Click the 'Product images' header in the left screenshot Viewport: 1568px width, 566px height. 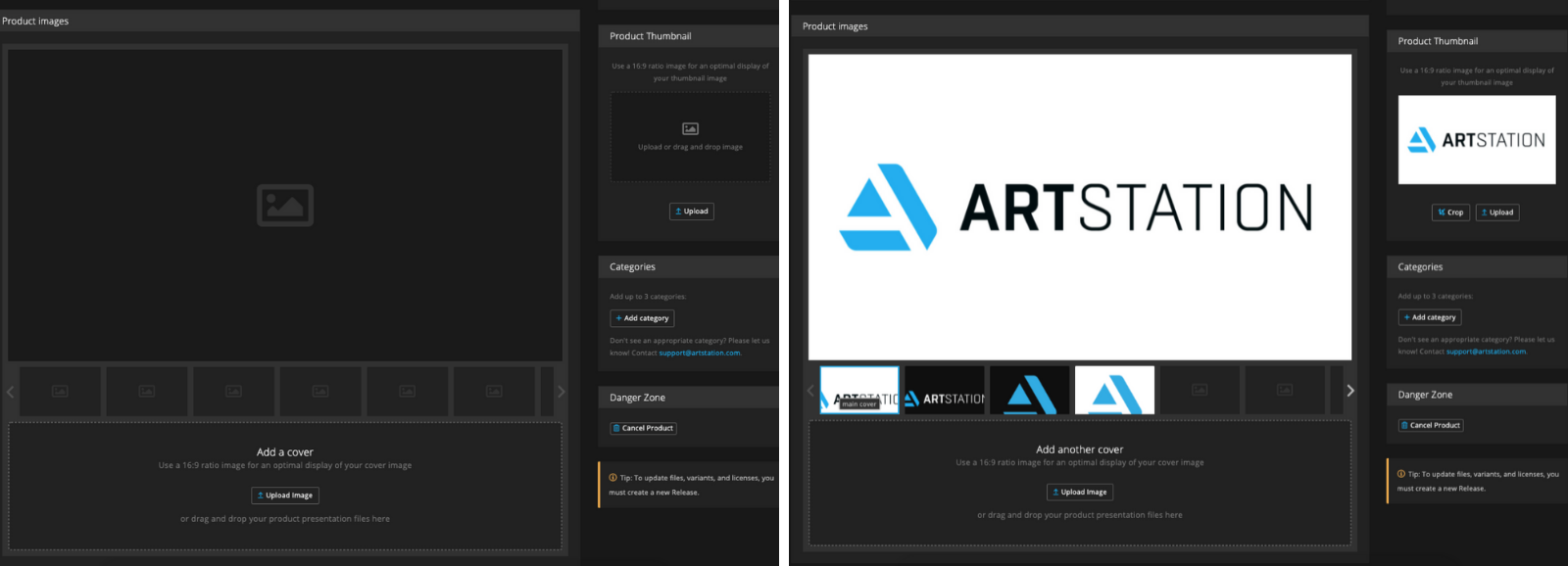pyautogui.click(x=35, y=21)
